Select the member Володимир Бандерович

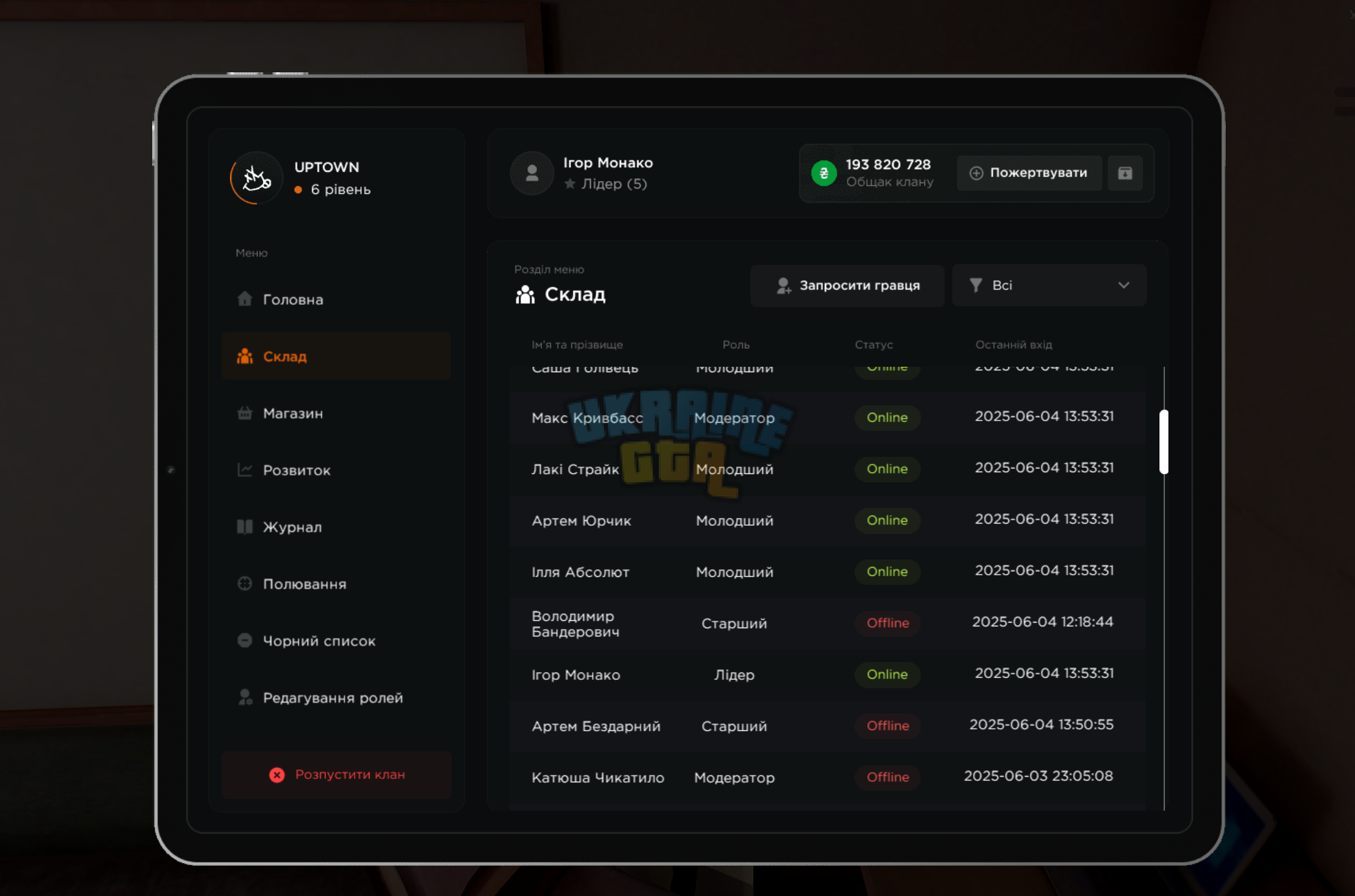(828, 623)
